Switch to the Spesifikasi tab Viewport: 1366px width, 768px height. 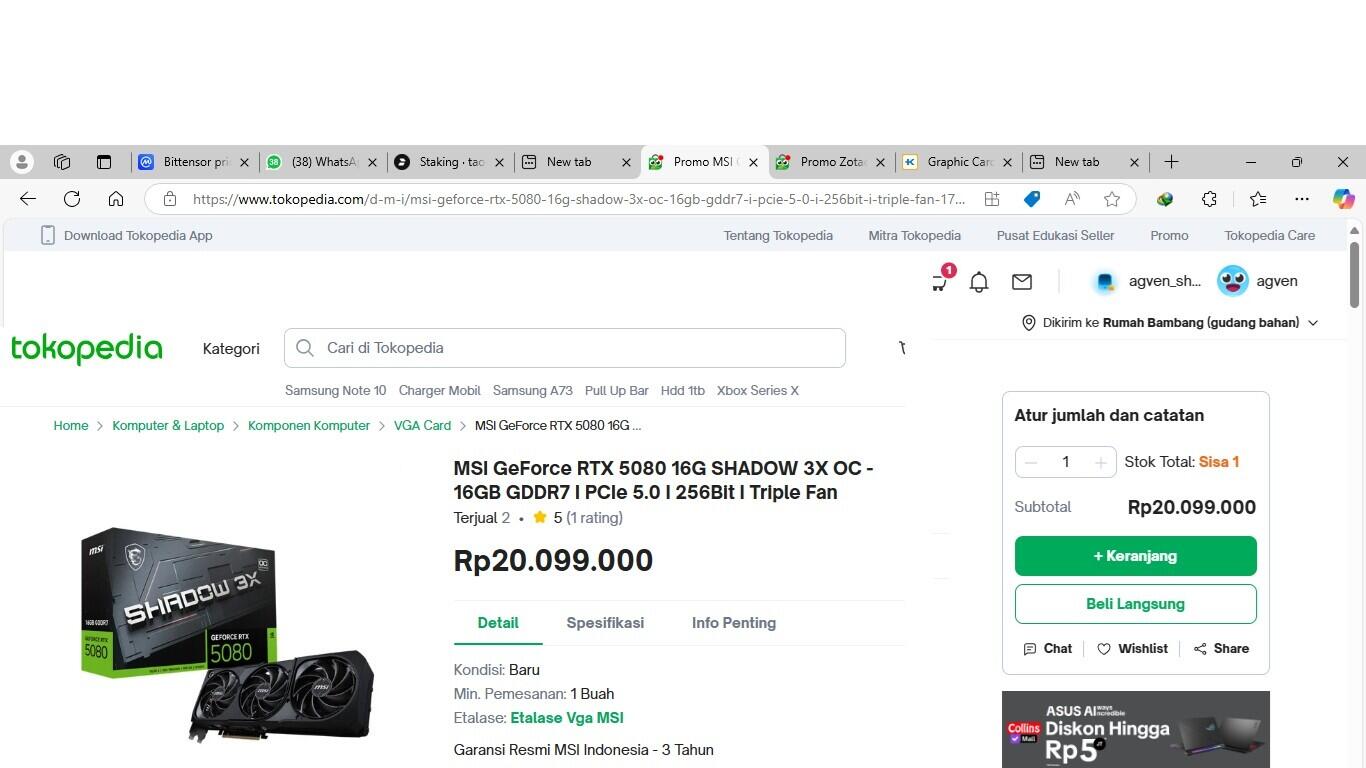(605, 623)
